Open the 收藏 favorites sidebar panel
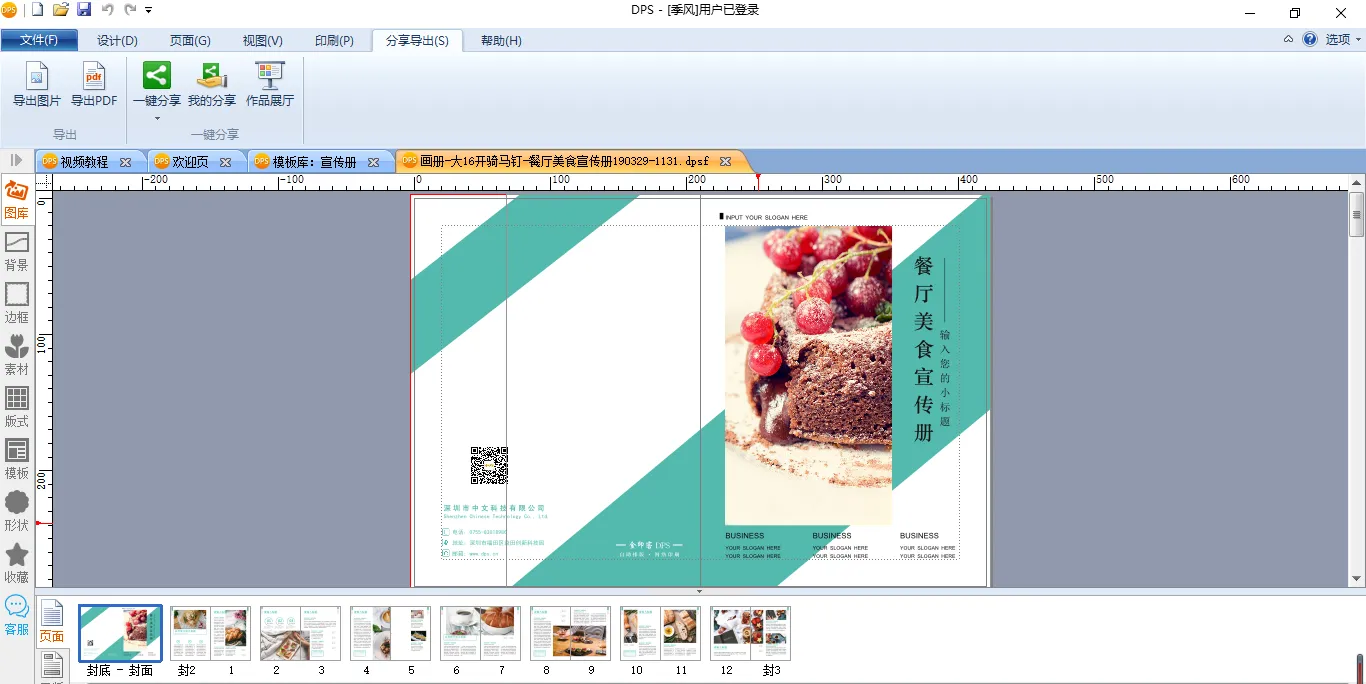This screenshot has height=684, width=1366. tap(17, 564)
